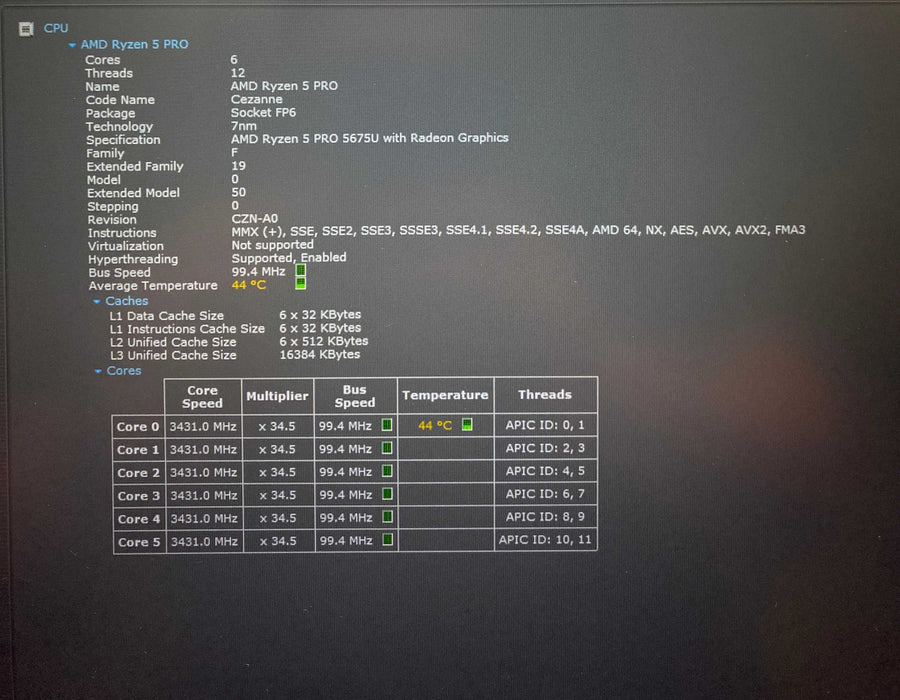Image resolution: width=900 pixels, height=700 pixels.
Task: Click the Code Name value Cezanne
Action: (x=257, y=99)
